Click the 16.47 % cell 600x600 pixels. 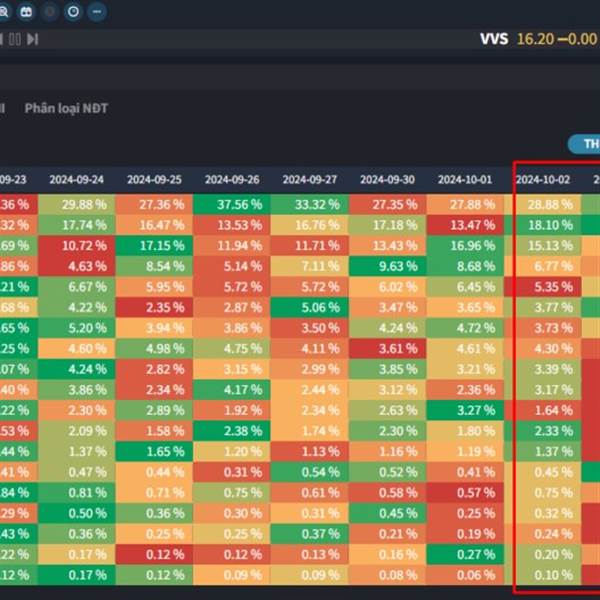click(154, 225)
